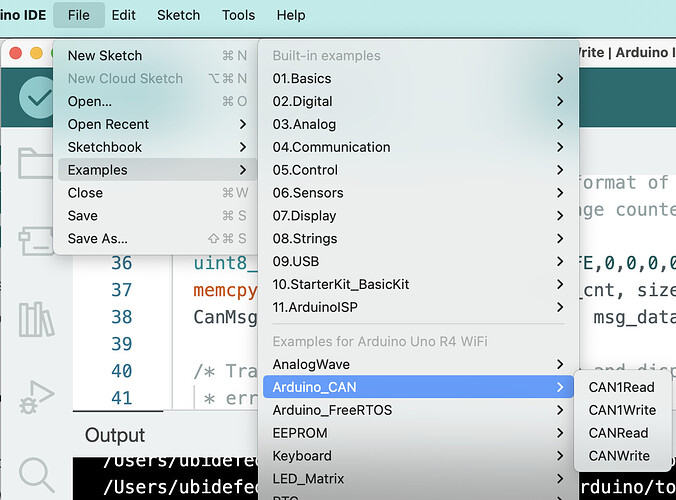The height and width of the screenshot is (500, 676).
Task: Choose Open... from File menu
Action: coord(157,101)
